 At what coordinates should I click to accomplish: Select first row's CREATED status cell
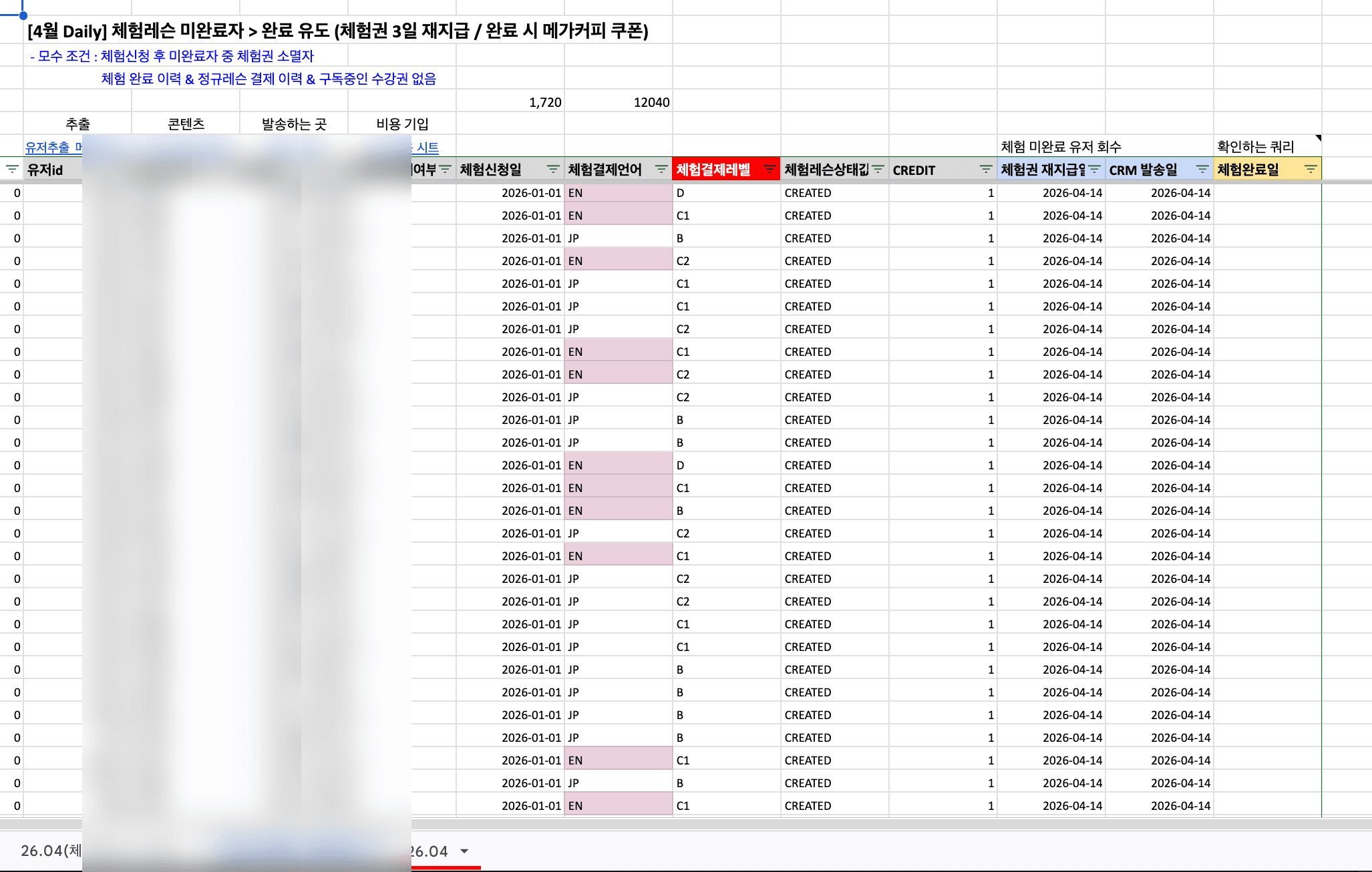(x=835, y=193)
